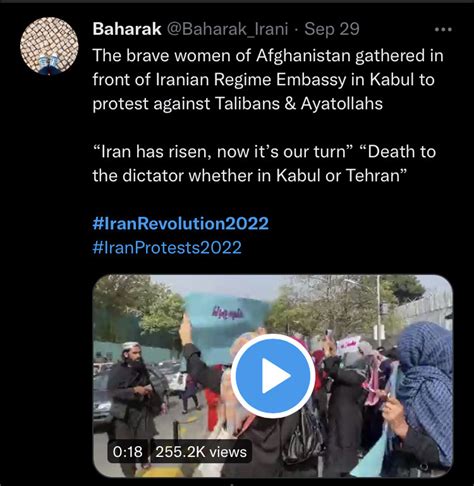Click the round Baharak profile avatar
This screenshot has width=474, height=486.
[x=49, y=46]
